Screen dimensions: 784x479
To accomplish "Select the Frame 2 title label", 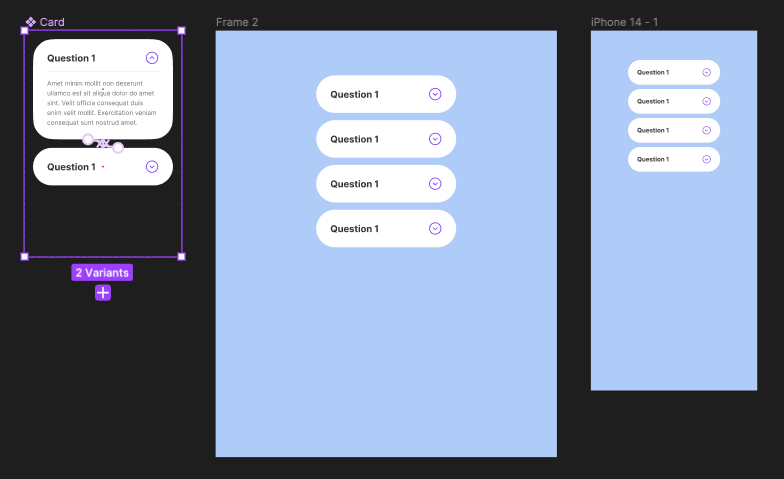I will coord(237,22).
